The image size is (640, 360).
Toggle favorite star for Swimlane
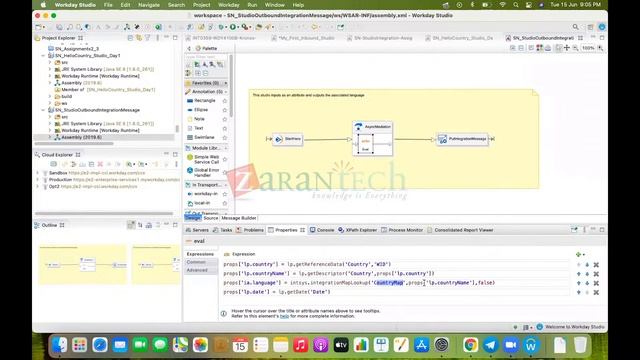pos(224,138)
